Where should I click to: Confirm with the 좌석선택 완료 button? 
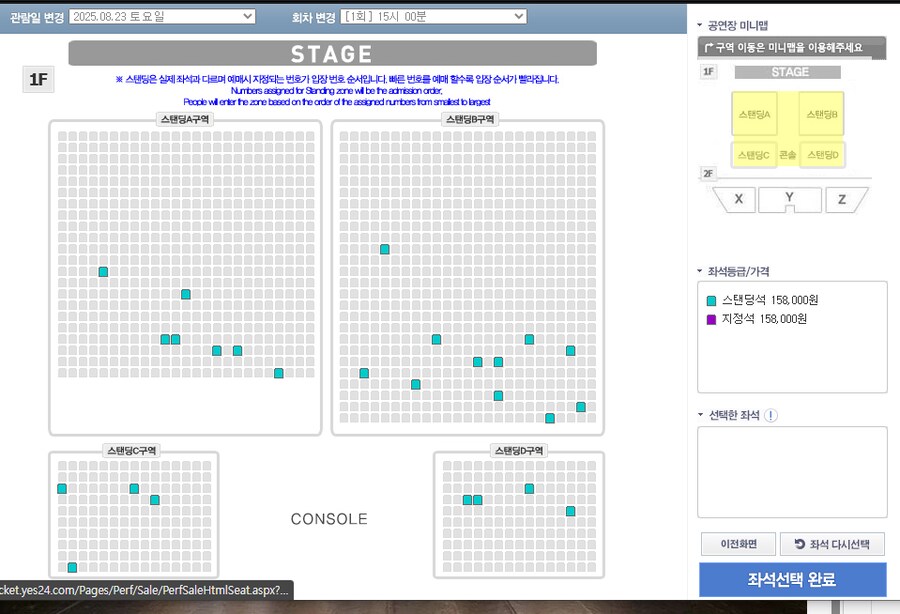click(792, 580)
